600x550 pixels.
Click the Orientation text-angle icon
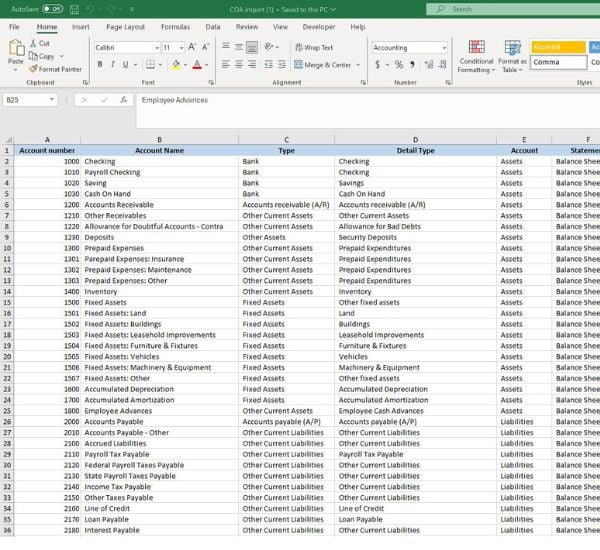pos(271,47)
